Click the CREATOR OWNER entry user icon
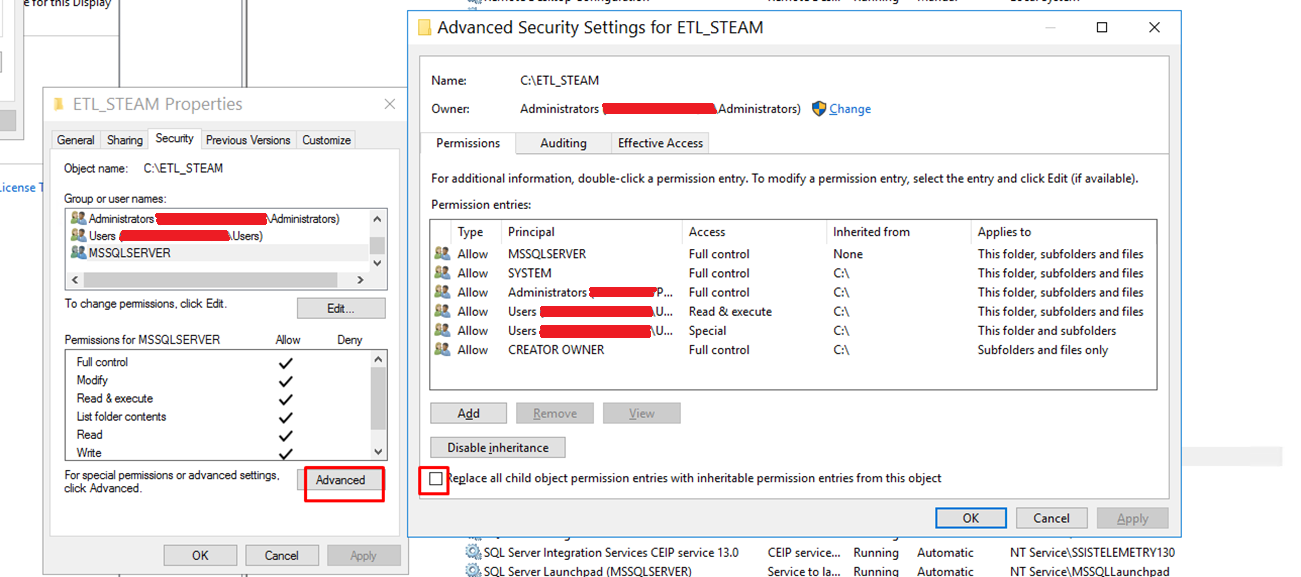Image resolution: width=1301 pixels, height=577 pixels. tap(442, 350)
